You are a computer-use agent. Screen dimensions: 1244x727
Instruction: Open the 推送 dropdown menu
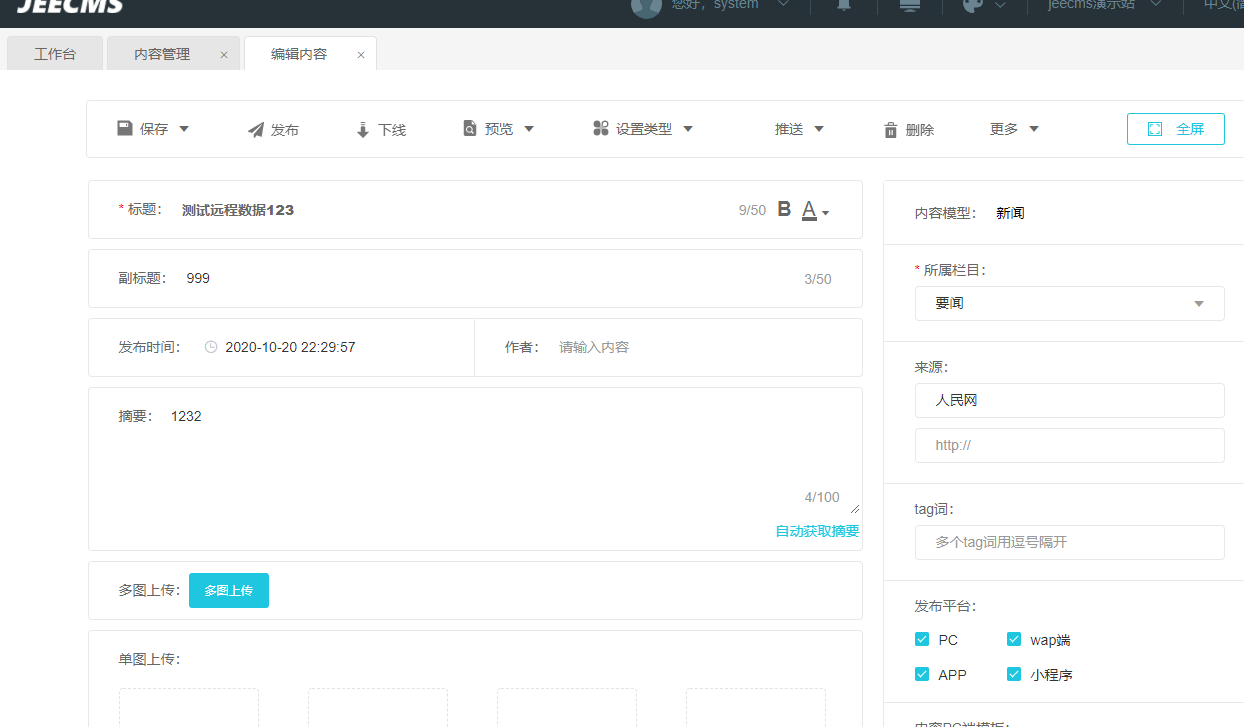[x=799, y=129]
